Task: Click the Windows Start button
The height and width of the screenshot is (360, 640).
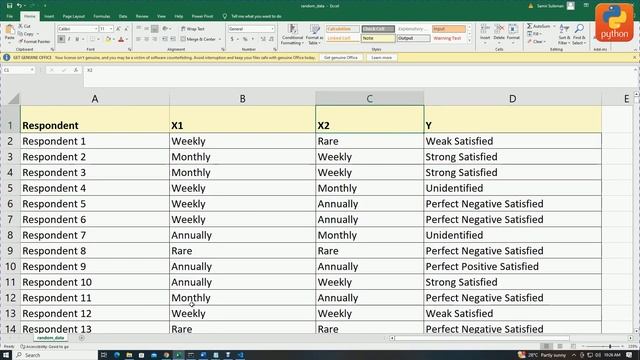Action: coord(6,355)
